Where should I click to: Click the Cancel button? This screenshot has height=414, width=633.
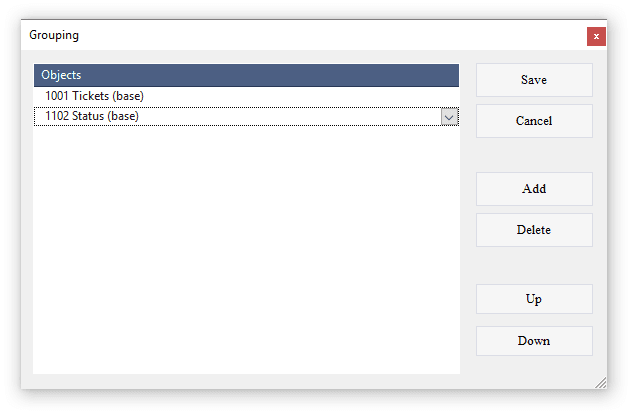pyautogui.click(x=534, y=121)
